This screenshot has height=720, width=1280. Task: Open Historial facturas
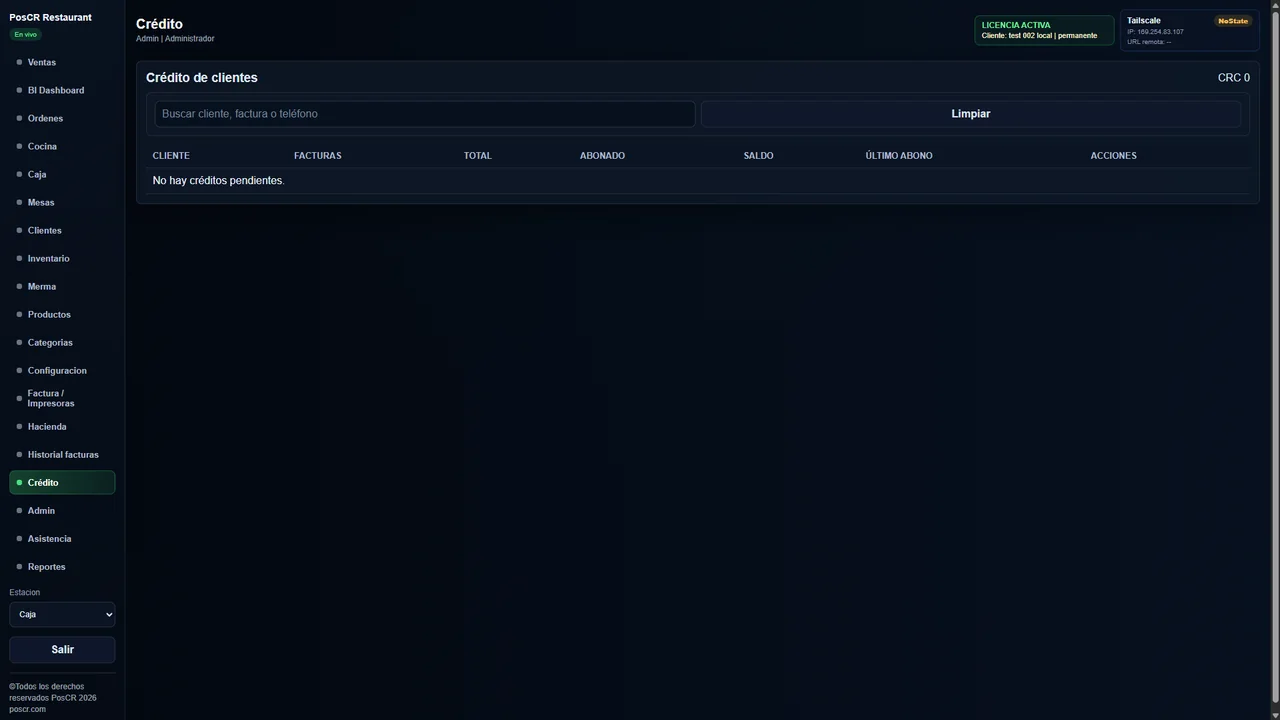62,454
